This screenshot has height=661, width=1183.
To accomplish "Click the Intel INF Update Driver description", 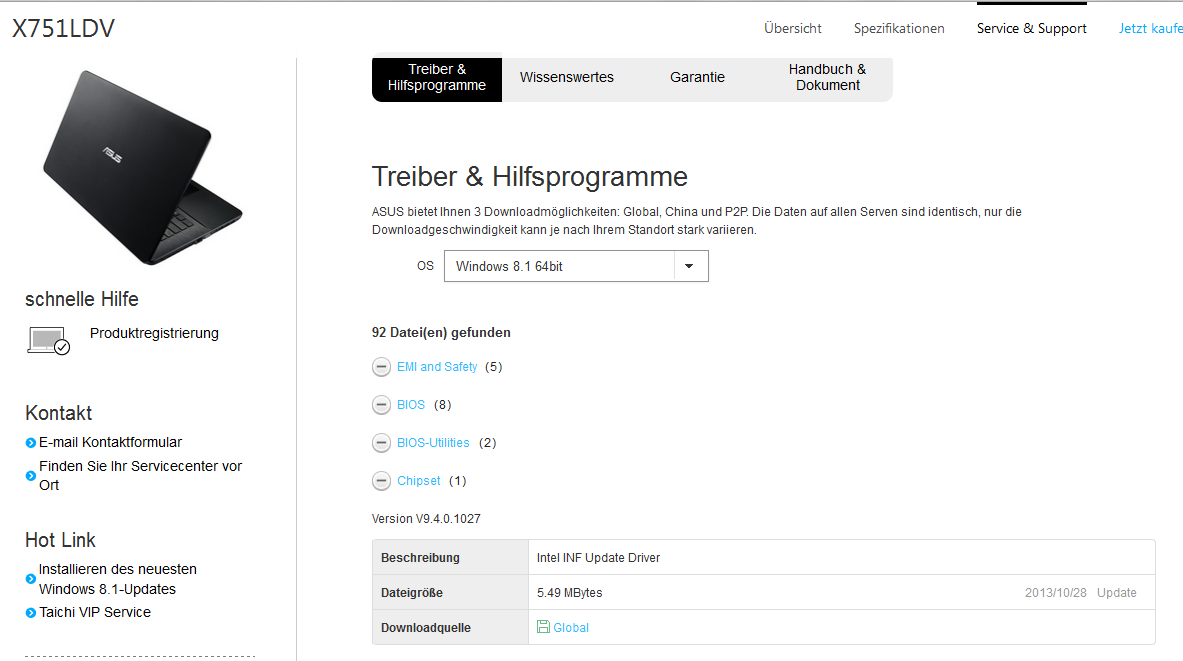I will (598, 558).
